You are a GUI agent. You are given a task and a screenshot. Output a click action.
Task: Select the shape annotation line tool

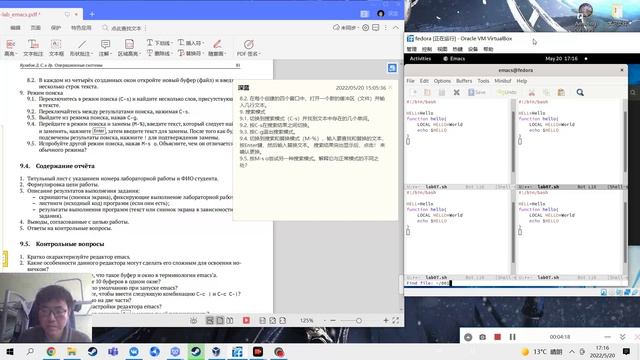(81, 47)
